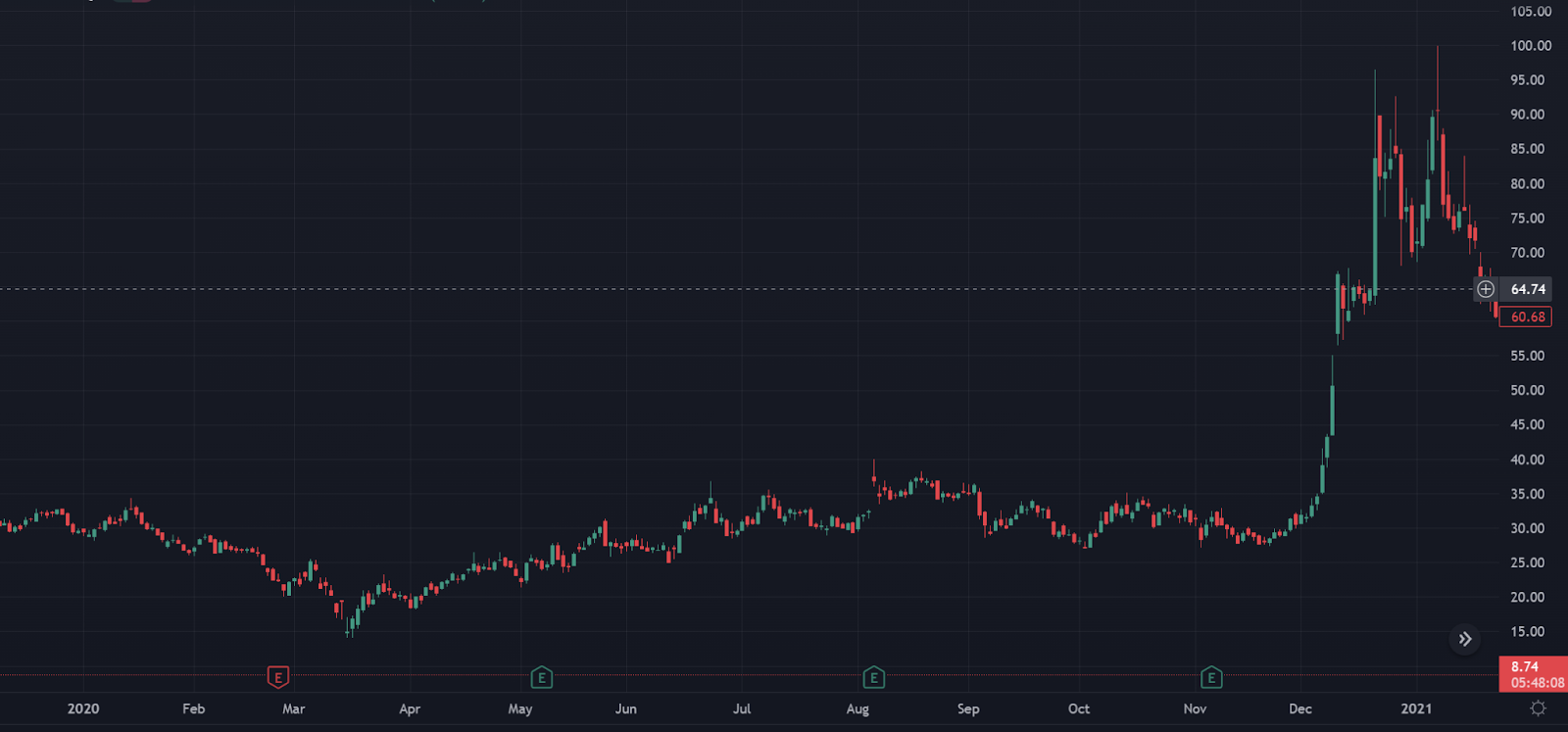The height and width of the screenshot is (732, 1568).
Task: Click the 90.00 price axis label
Action: pos(1528,115)
